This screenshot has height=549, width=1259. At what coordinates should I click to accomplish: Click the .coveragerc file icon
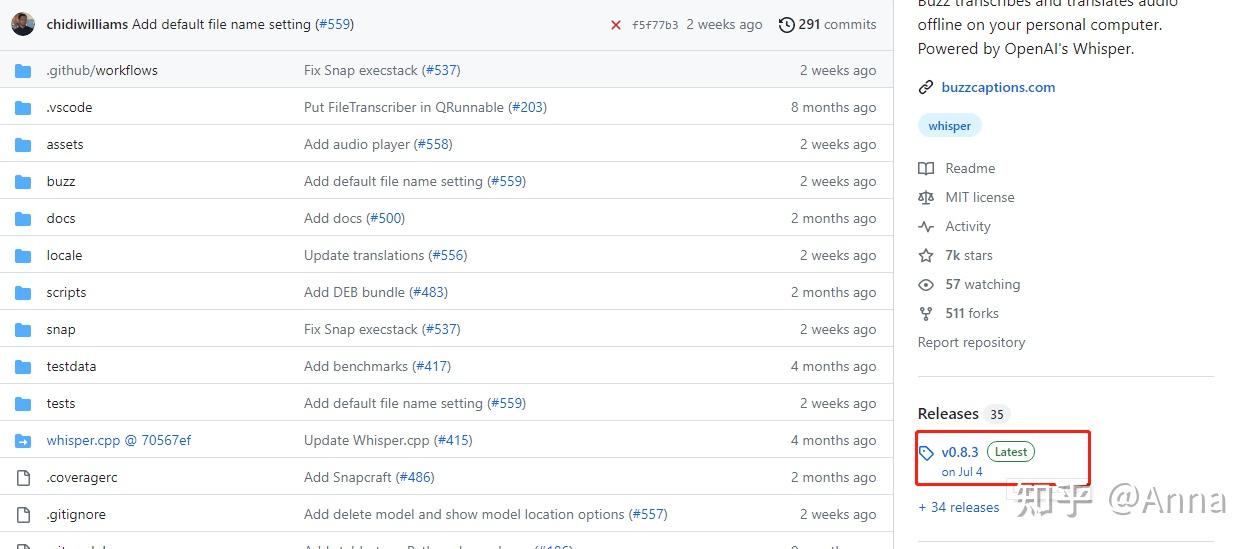[x=23, y=478]
